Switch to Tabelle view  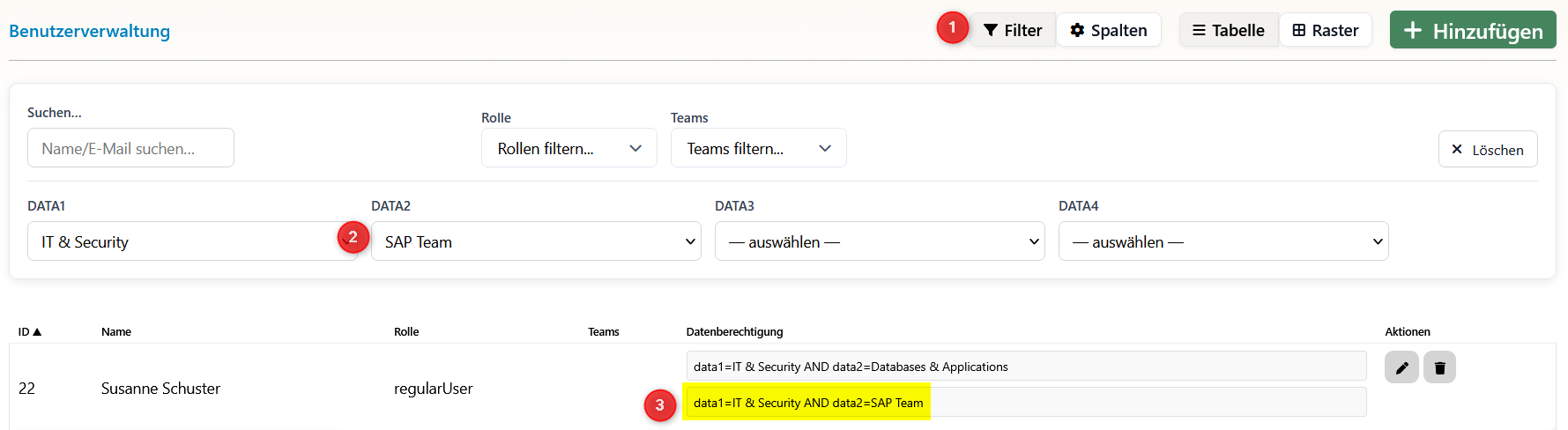pyautogui.click(x=1229, y=31)
